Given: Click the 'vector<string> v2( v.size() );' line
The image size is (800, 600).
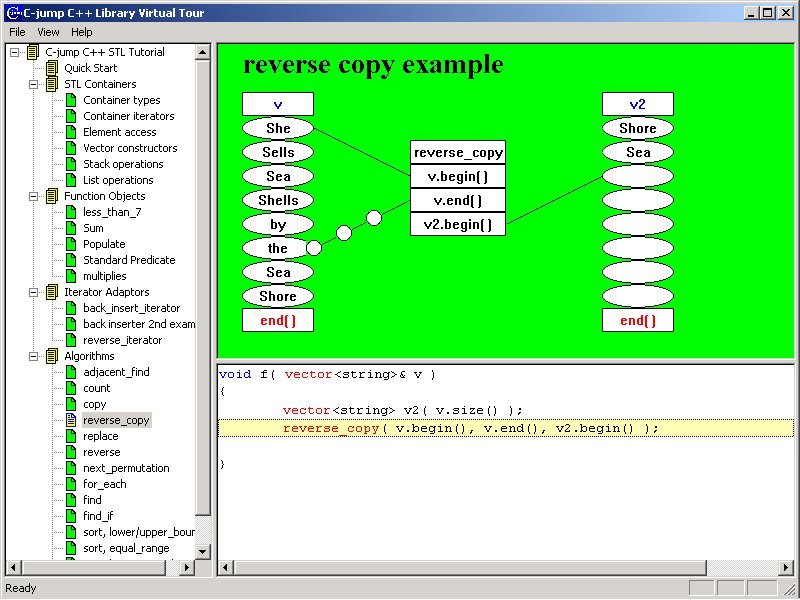Looking at the screenshot, I should pos(403,410).
